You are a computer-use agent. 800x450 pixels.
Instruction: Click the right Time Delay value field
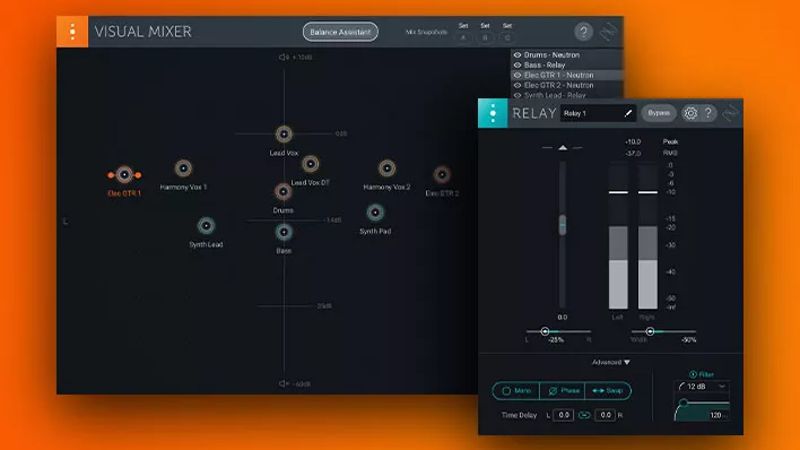605,415
